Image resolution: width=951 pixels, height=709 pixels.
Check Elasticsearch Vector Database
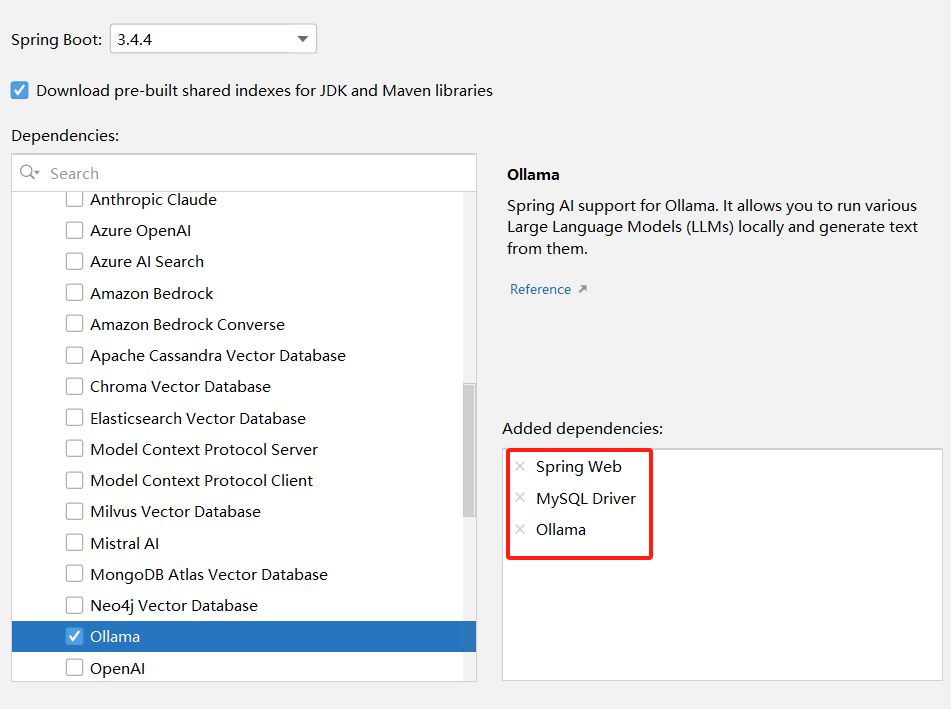click(74, 418)
